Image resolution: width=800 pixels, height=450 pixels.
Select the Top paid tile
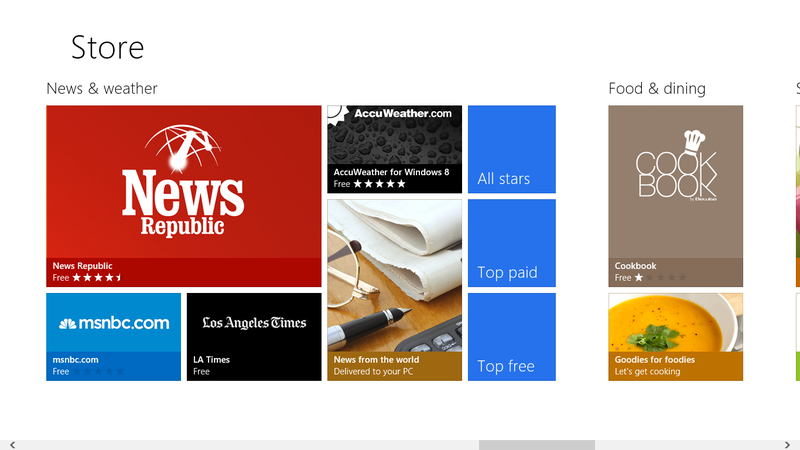coord(512,243)
